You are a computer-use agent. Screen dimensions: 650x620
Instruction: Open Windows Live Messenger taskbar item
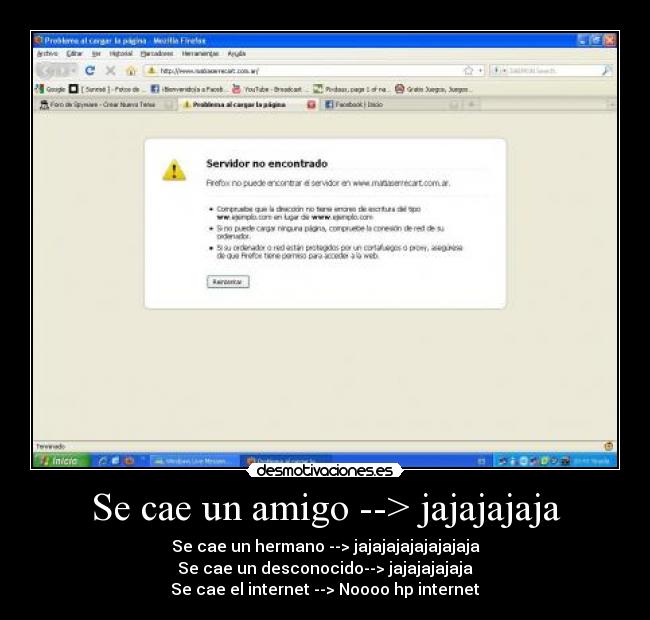[x=195, y=461]
